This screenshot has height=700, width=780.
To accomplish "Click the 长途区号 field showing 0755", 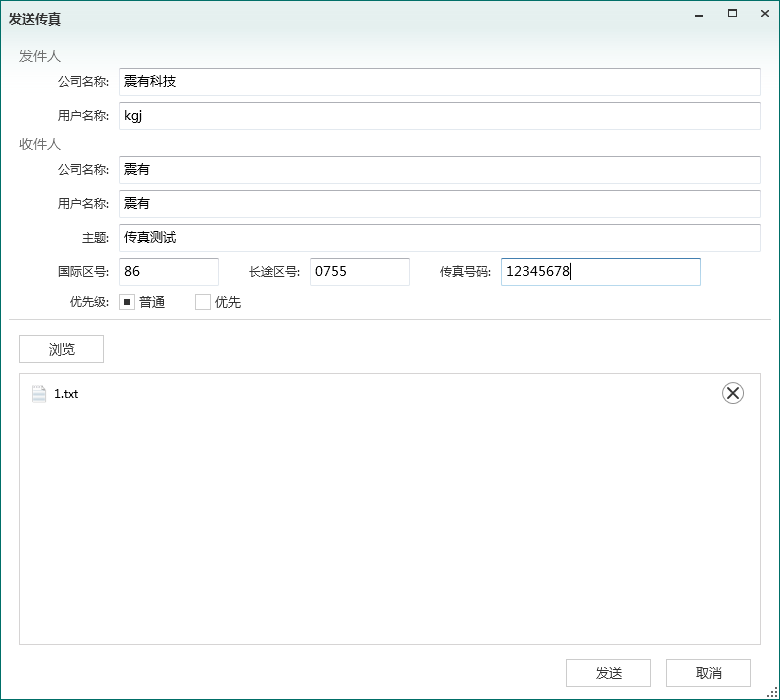I will (359, 272).
